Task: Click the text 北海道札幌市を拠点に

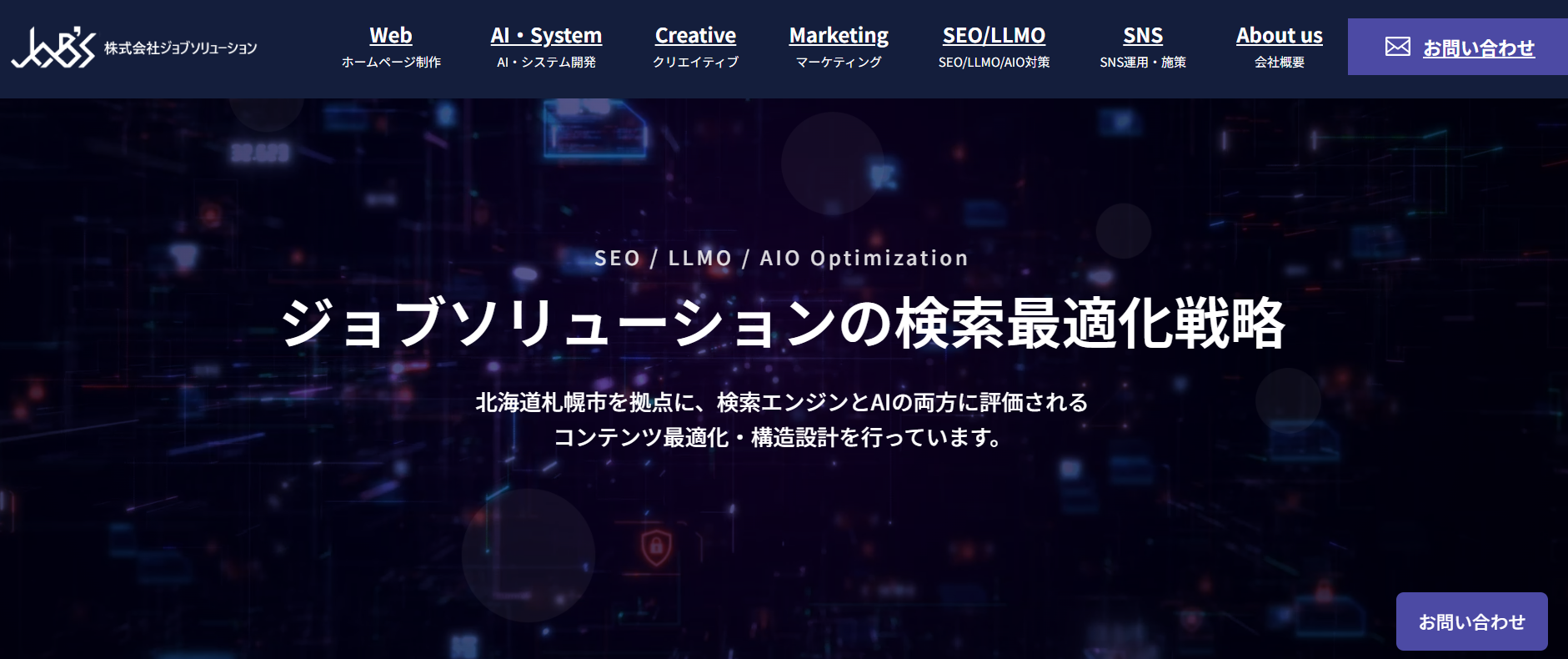Action: pos(584,403)
